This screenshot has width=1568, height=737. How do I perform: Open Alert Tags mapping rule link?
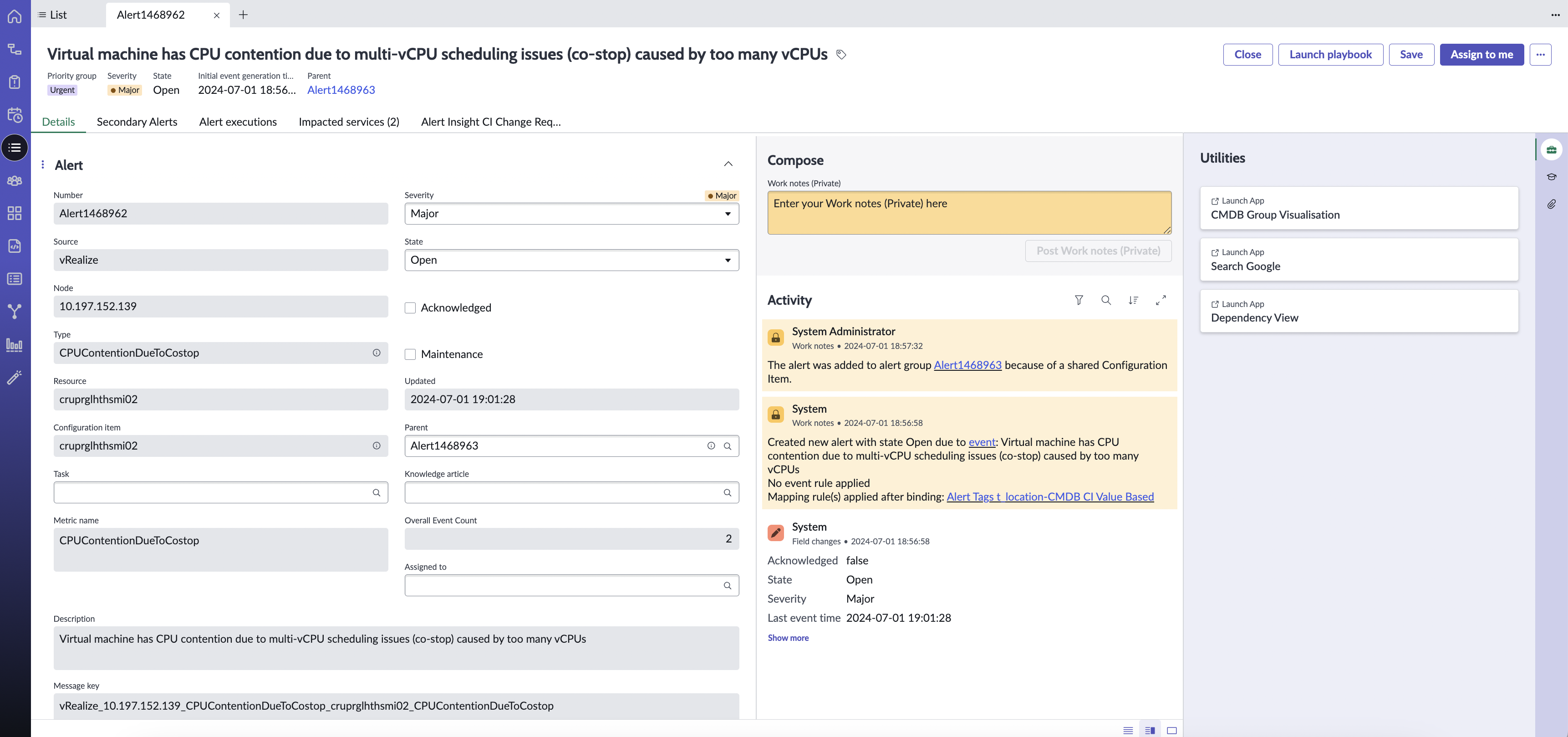(x=1050, y=497)
